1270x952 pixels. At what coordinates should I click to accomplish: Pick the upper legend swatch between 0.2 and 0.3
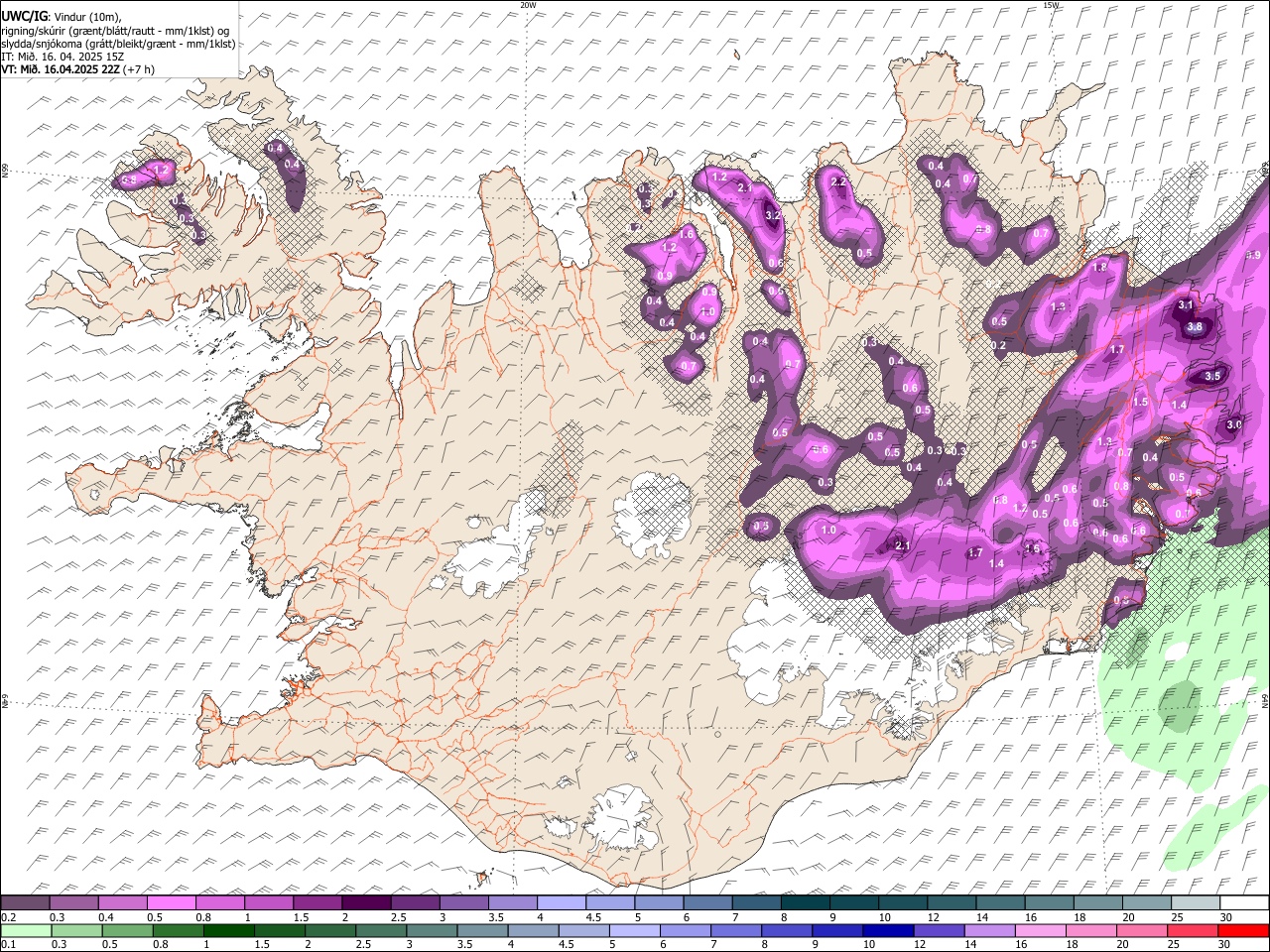click(x=25, y=903)
